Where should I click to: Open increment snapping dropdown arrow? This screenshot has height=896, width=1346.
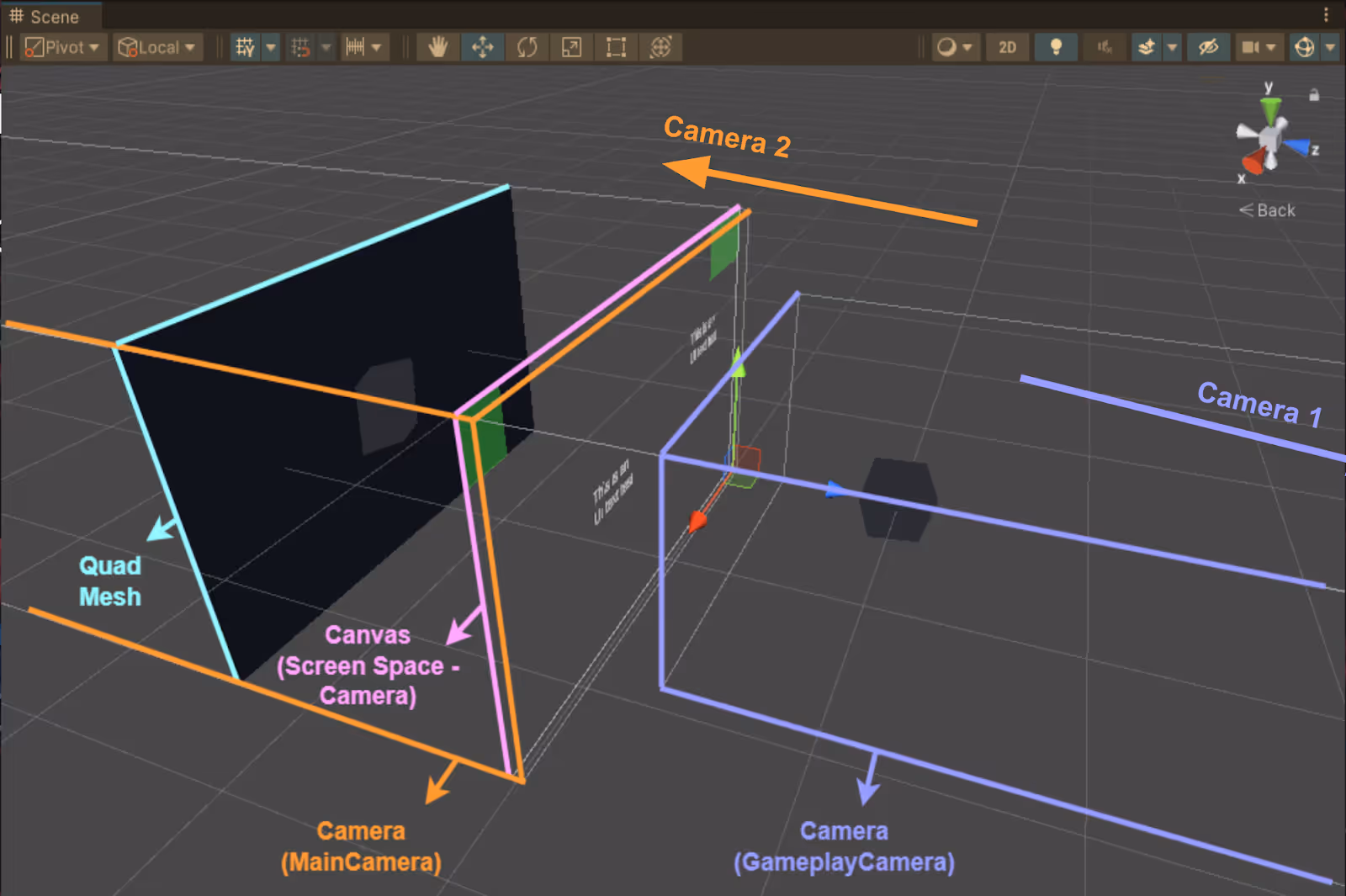[377, 47]
